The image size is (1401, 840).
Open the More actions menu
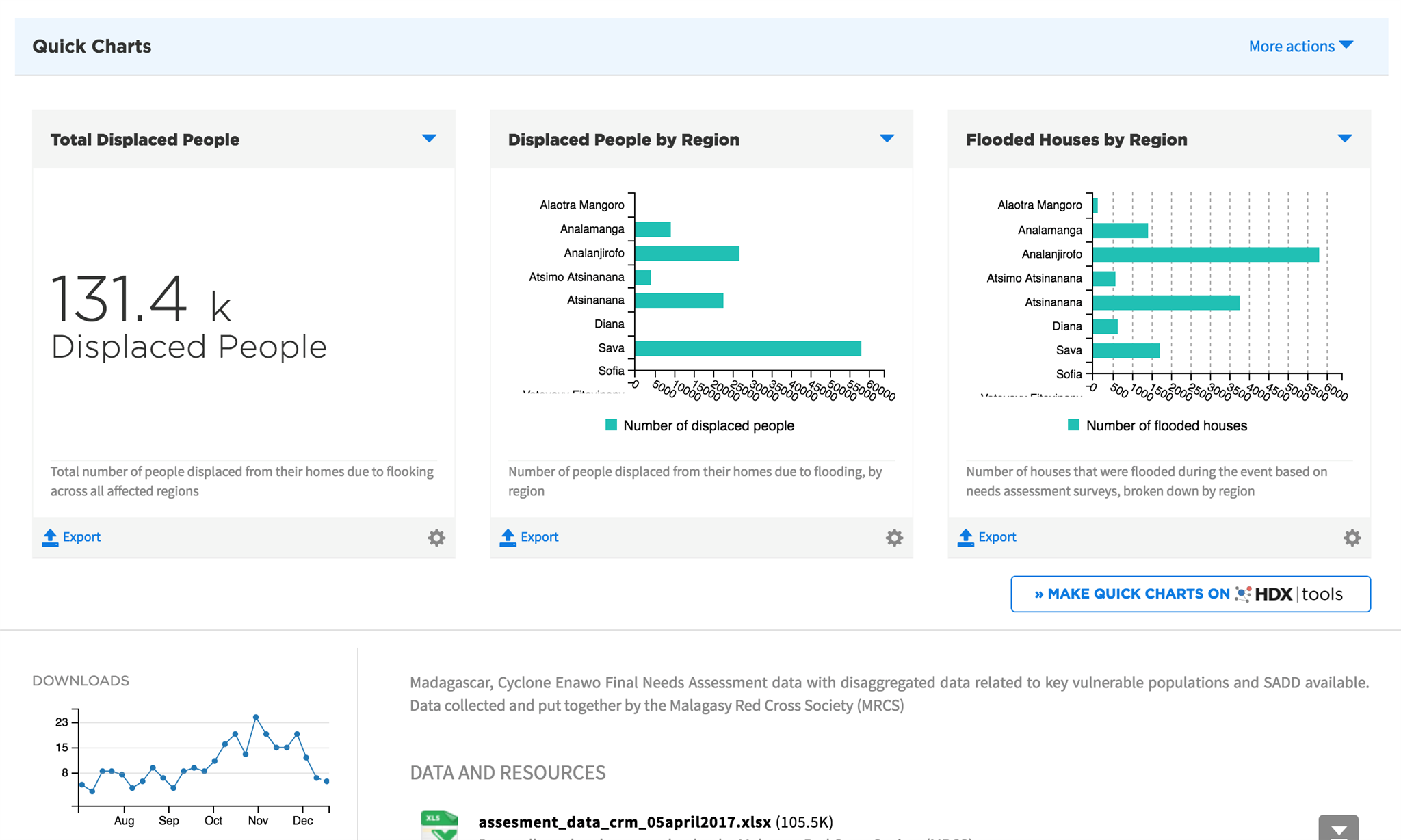click(1300, 46)
